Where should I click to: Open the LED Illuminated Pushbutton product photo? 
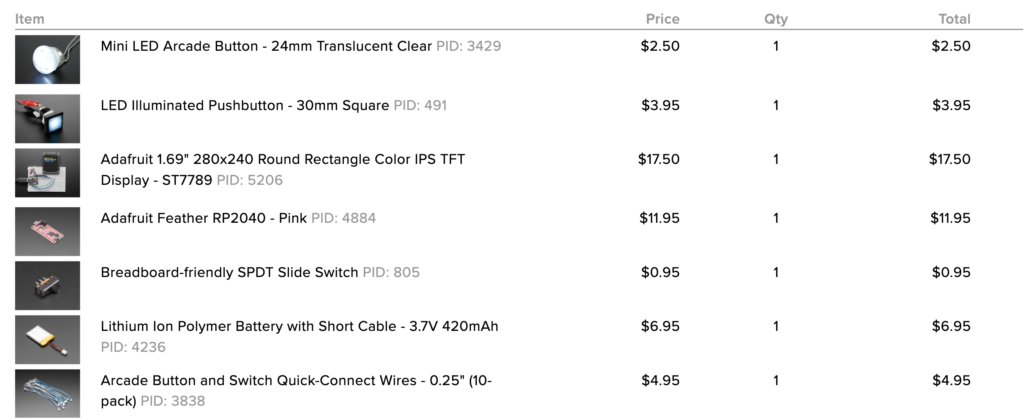click(x=48, y=119)
